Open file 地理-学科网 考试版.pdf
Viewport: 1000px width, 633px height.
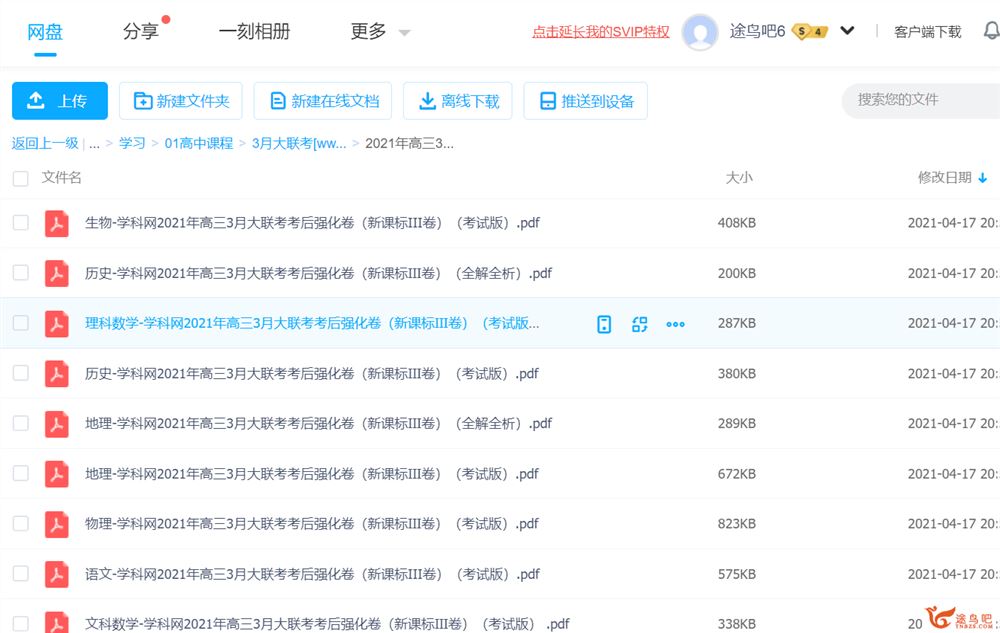point(311,474)
